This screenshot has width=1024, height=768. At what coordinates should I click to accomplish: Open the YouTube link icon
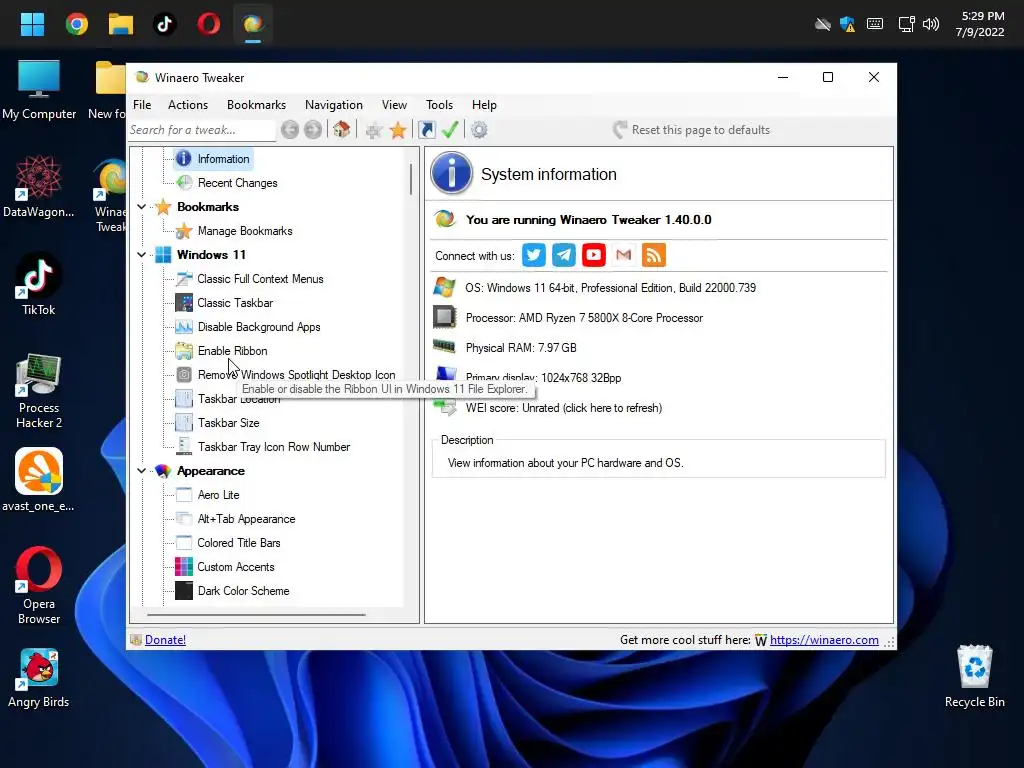click(594, 255)
